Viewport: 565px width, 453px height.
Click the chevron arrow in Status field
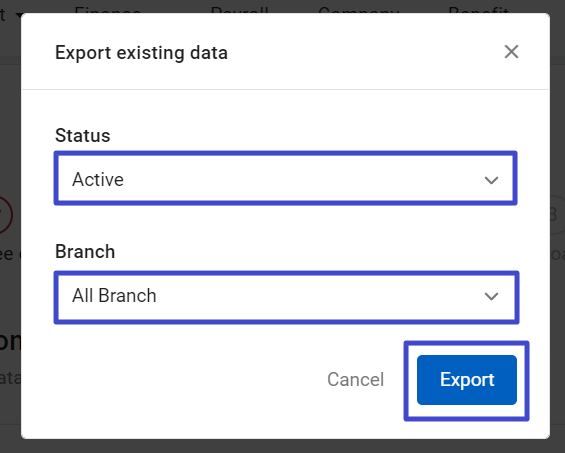pos(491,179)
